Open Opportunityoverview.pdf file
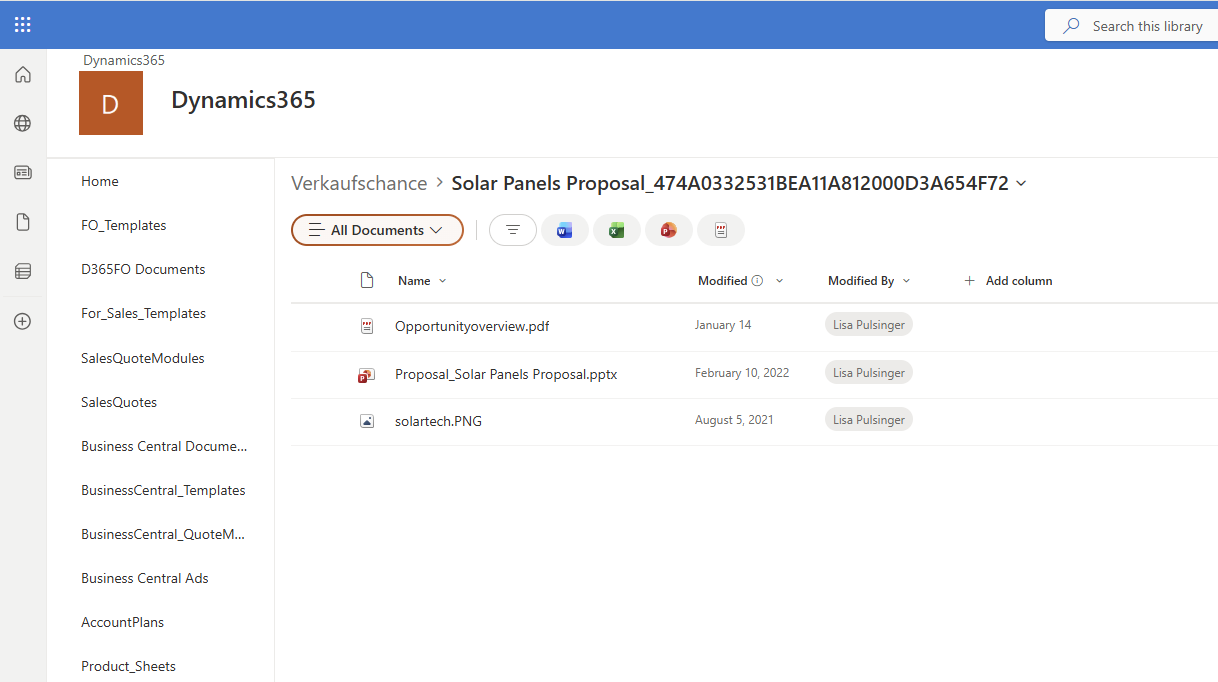 pos(472,326)
